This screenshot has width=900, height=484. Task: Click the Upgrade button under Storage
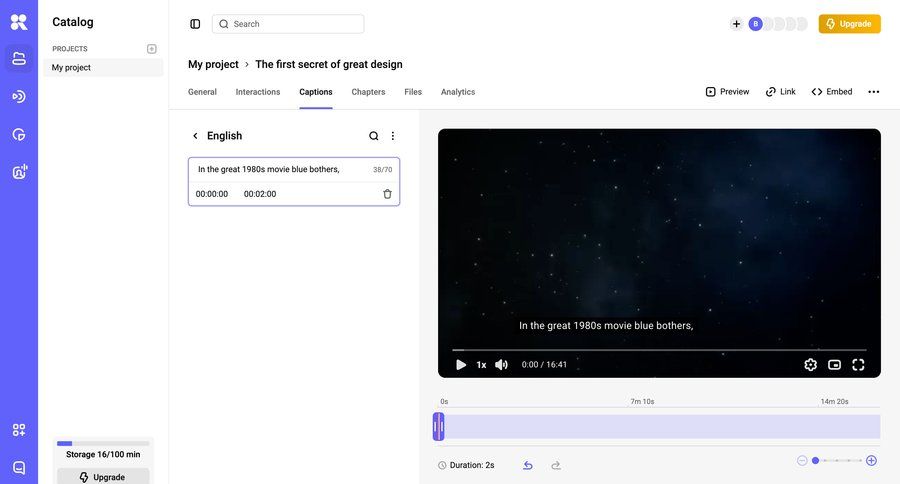(103, 477)
